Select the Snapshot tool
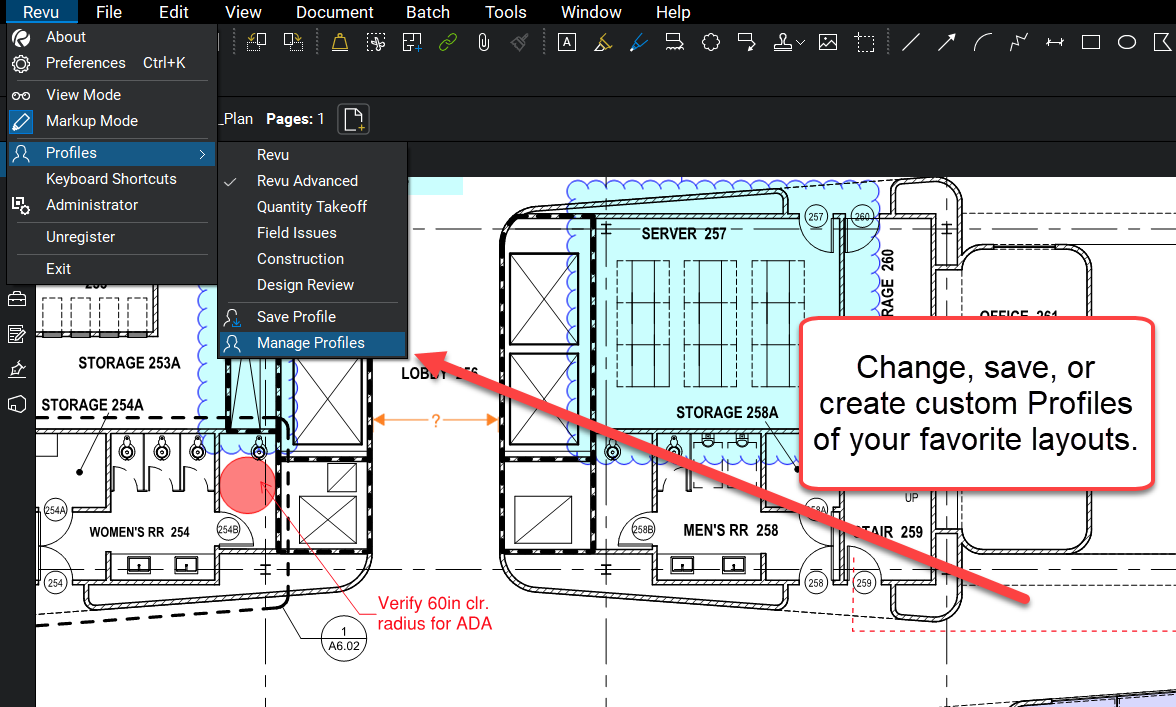Screen dimensions: 1176x707 pos(866,42)
